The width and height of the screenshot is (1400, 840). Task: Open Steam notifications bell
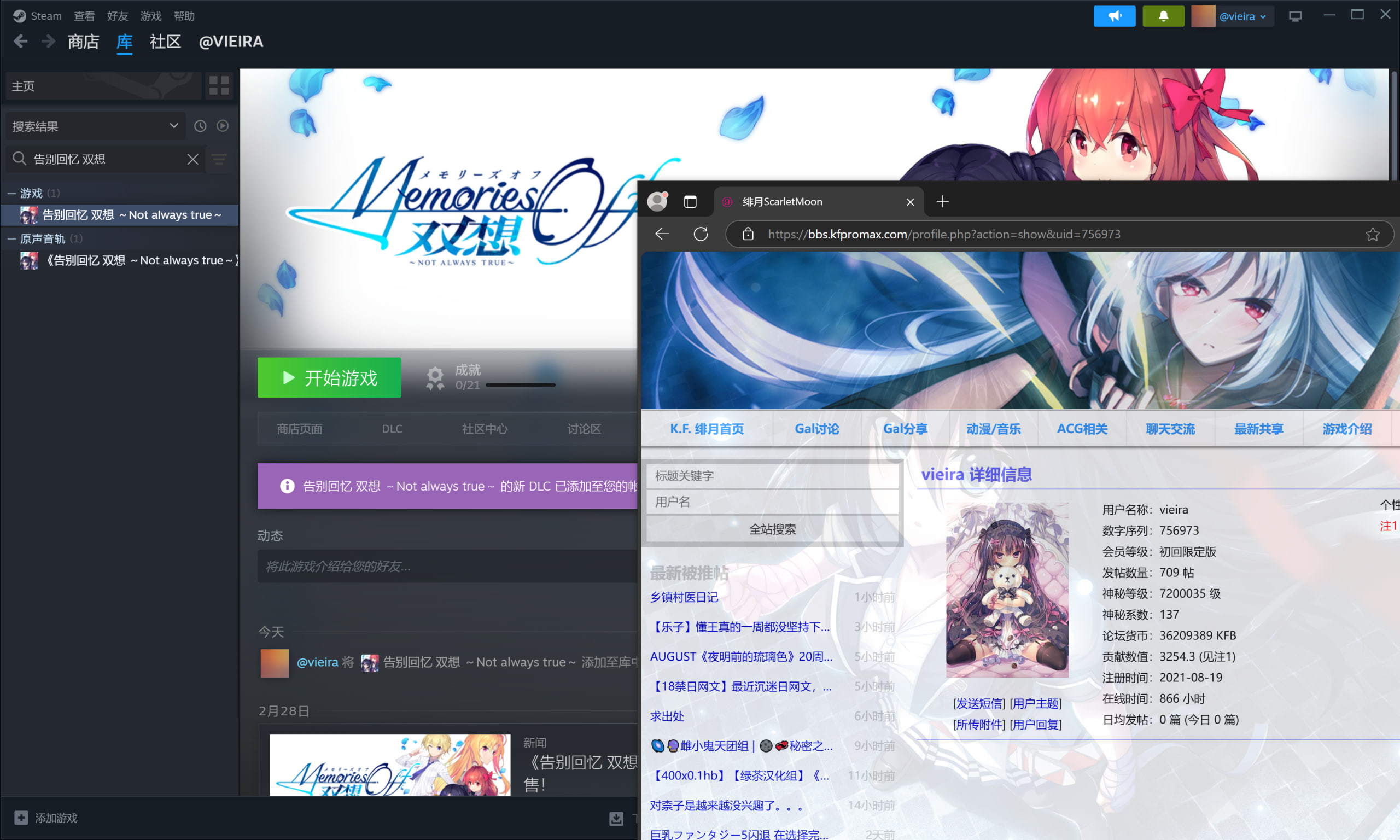coord(1163,16)
